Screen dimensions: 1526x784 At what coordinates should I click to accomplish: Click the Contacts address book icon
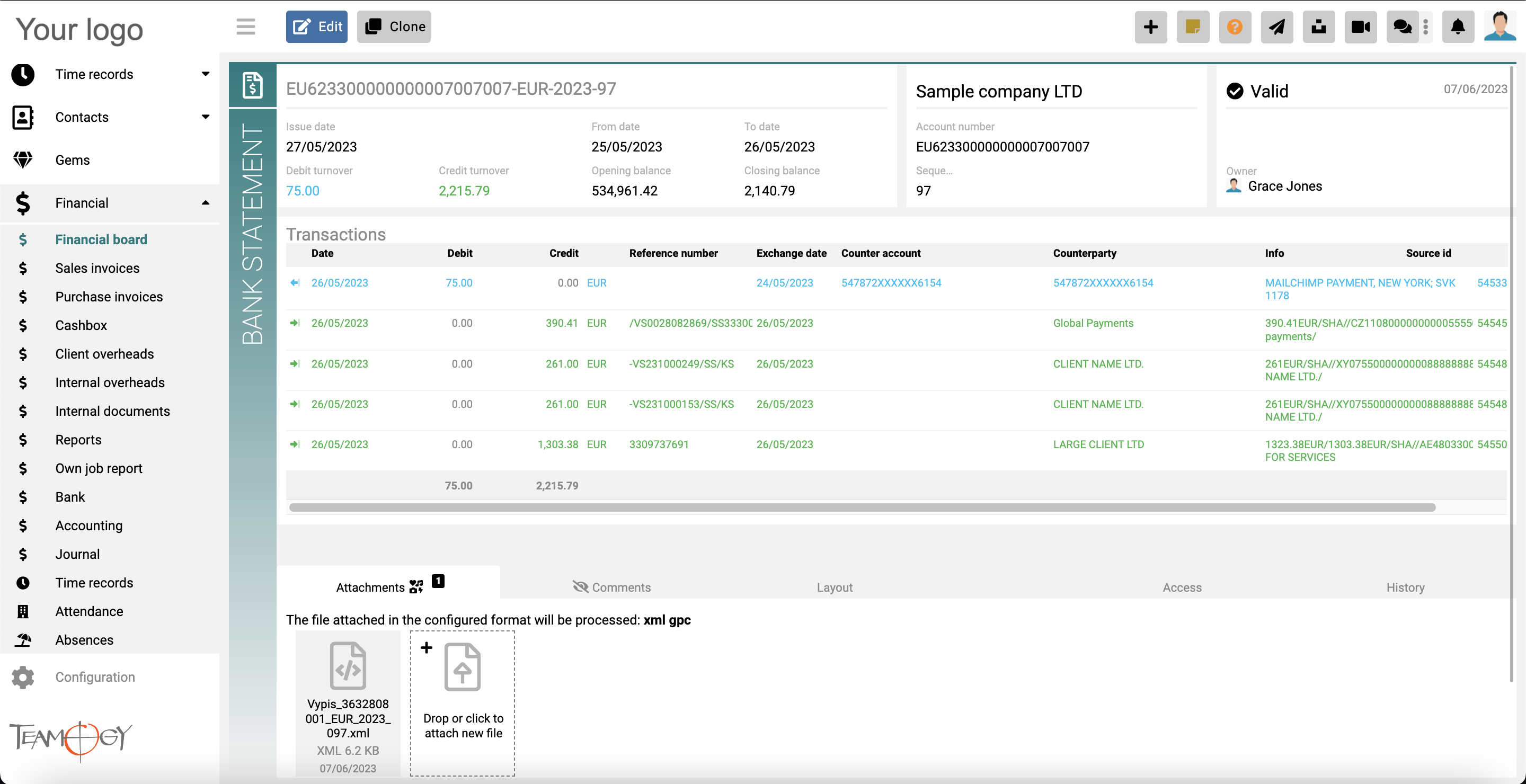(22, 117)
